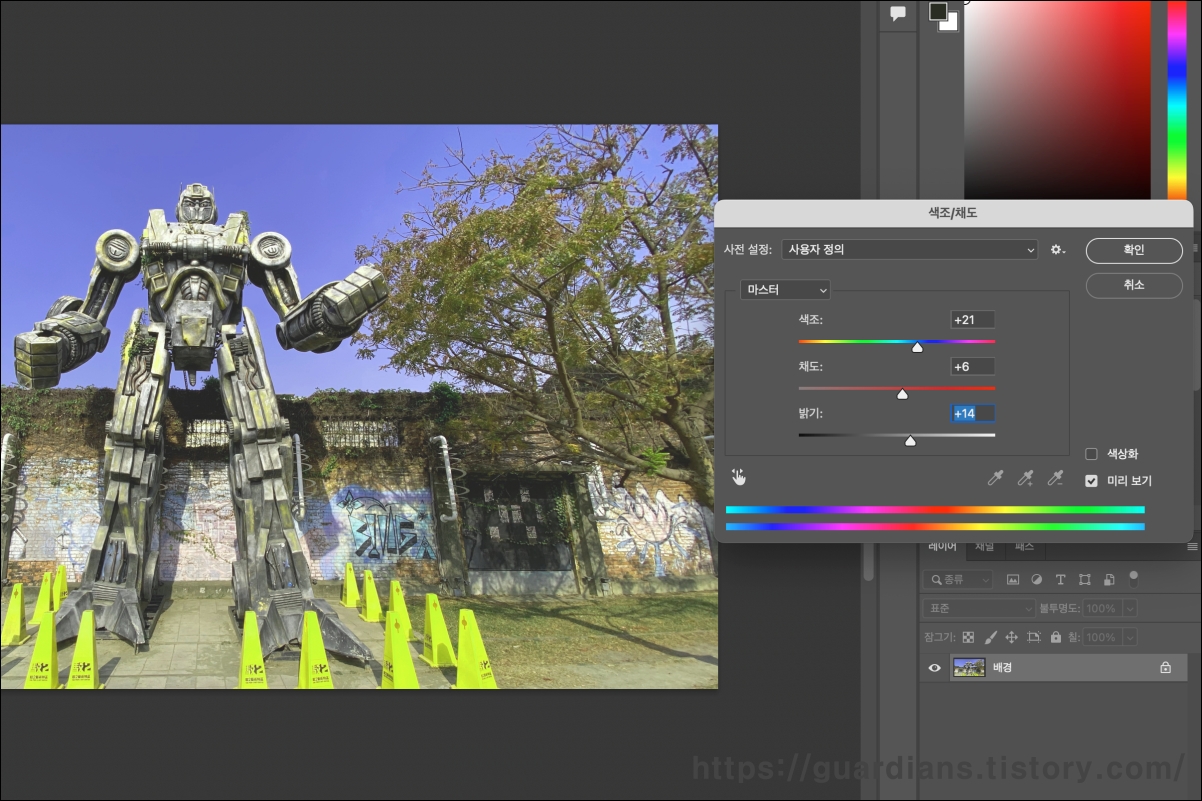Click the 채도 value field showing +6
The height and width of the screenshot is (801, 1202).
972,367
